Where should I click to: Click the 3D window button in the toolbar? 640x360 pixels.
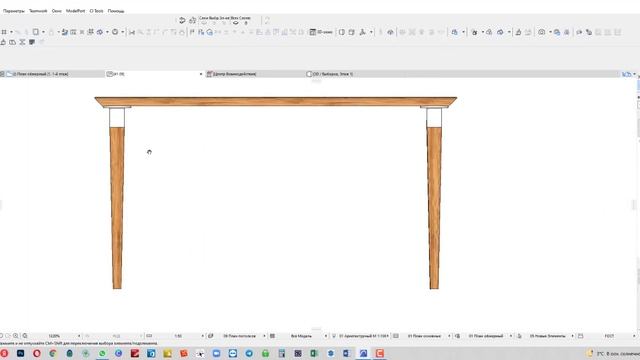[x=322, y=32]
